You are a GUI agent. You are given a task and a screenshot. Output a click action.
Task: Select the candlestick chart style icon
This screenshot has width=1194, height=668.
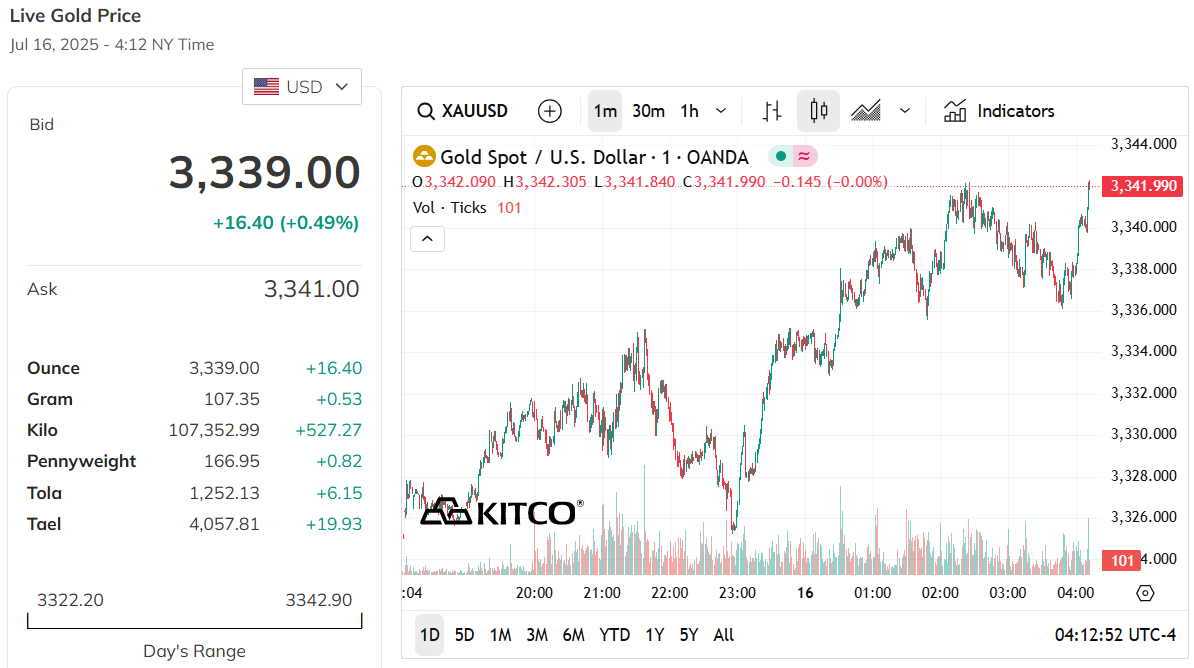click(818, 111)
